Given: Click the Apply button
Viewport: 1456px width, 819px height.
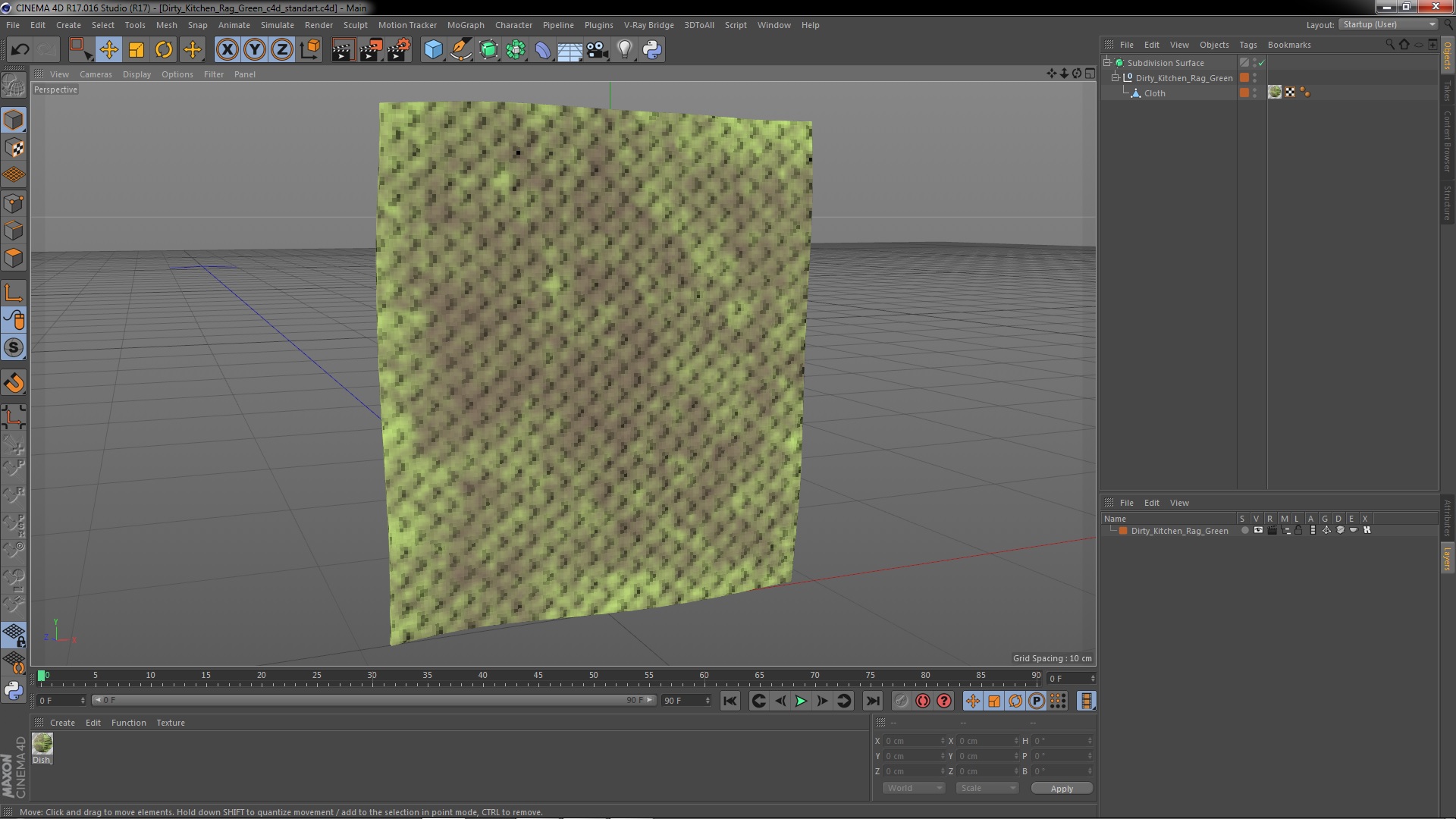Looking at the screenshot, I should [x=1062, y=789].
